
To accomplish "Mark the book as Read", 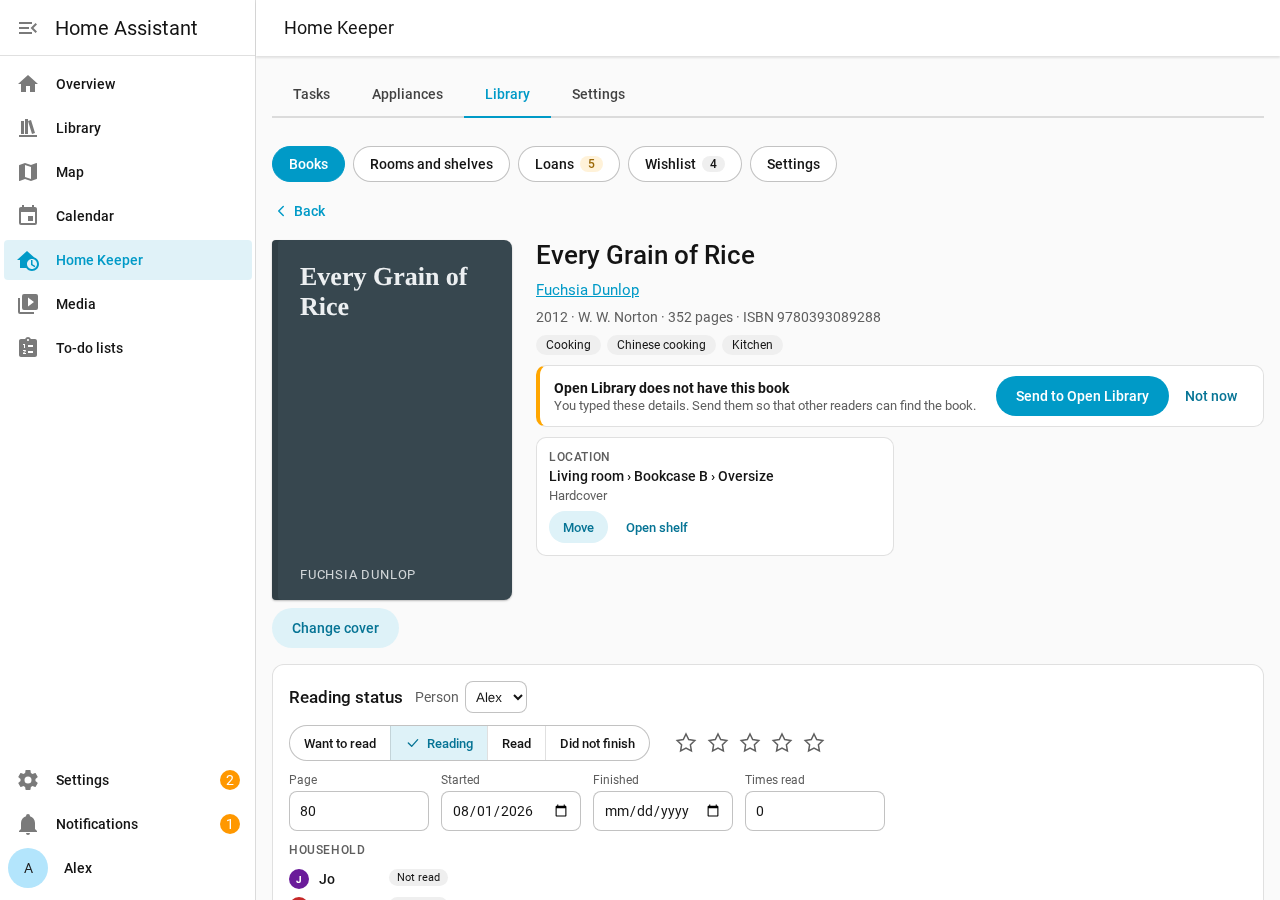I will click(x=516, y=743).
